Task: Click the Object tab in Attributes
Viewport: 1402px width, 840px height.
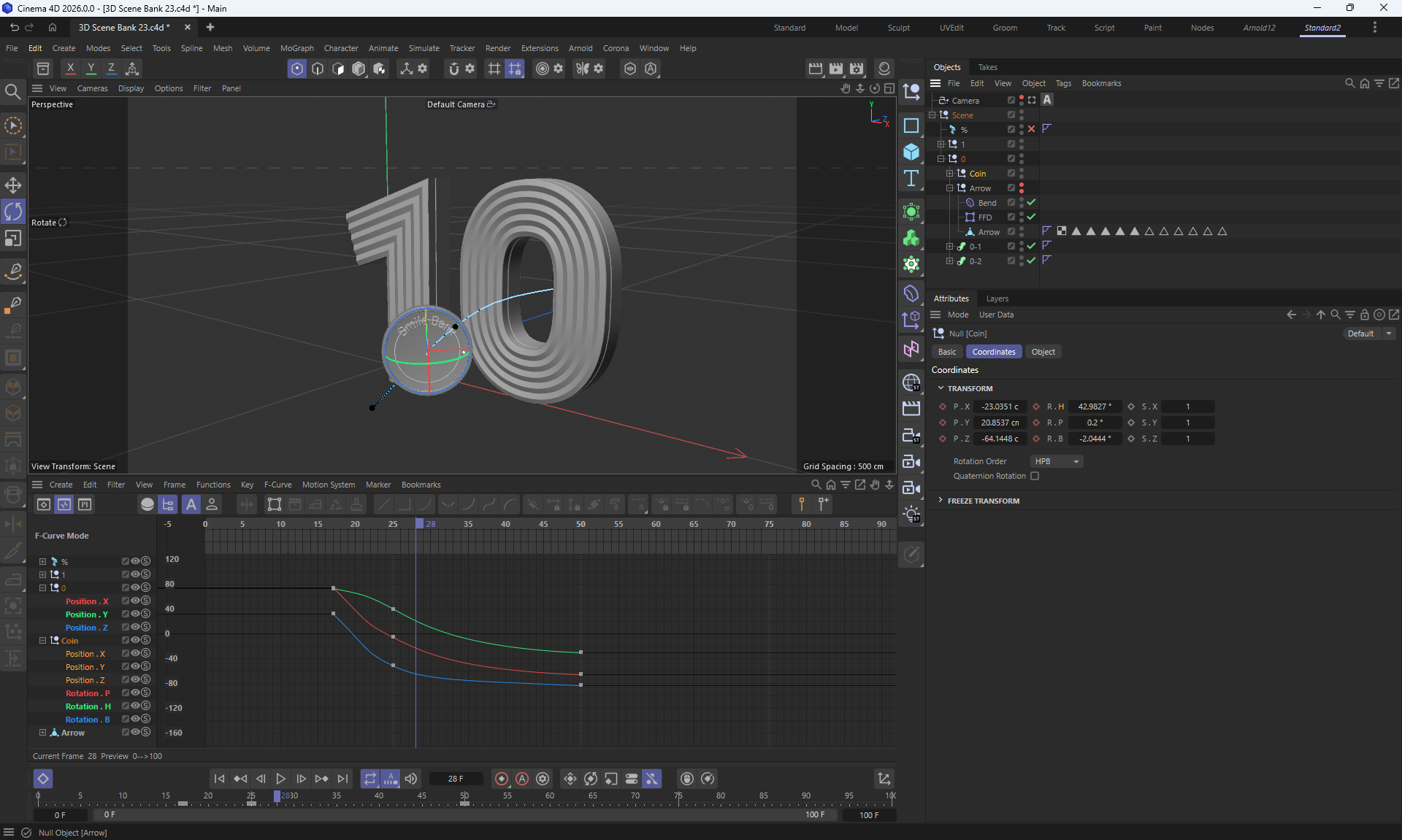Action: tap(1043, 352)
